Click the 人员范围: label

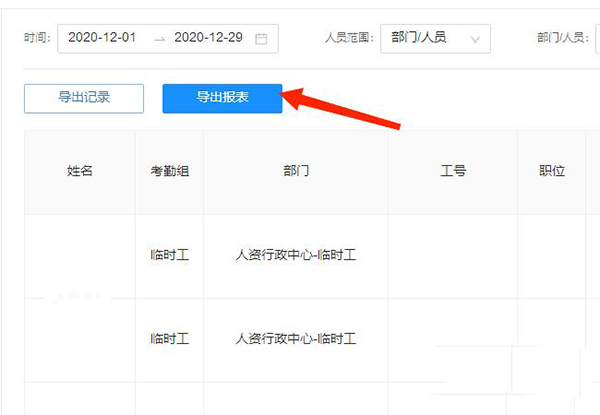349,38
